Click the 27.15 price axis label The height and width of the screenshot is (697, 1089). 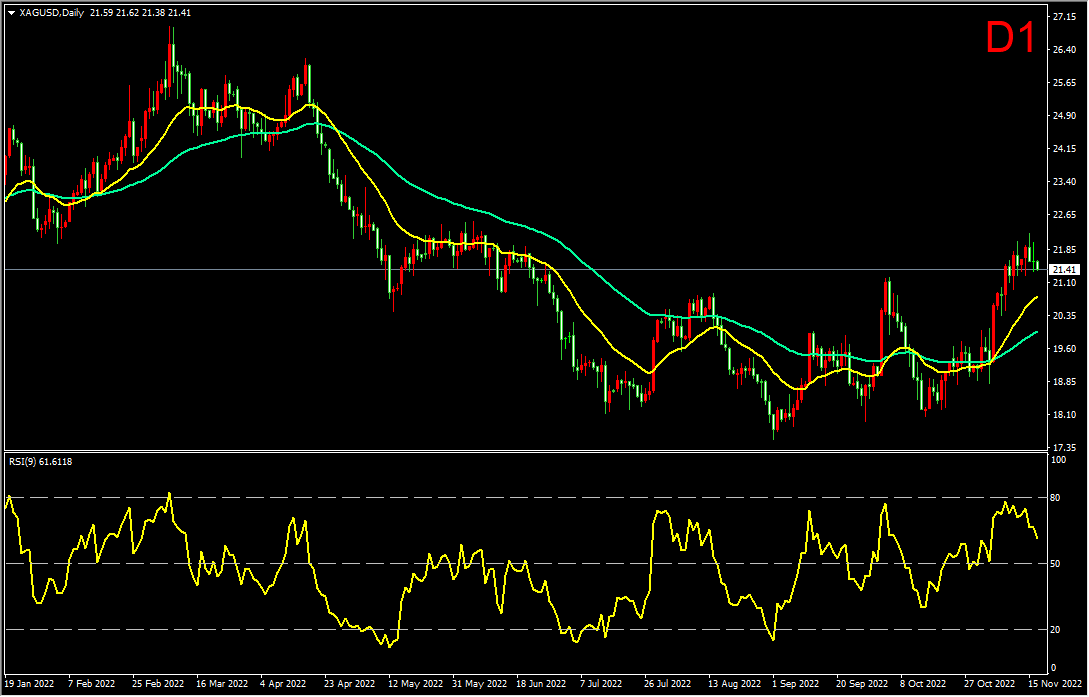[x=1064, y=17]
